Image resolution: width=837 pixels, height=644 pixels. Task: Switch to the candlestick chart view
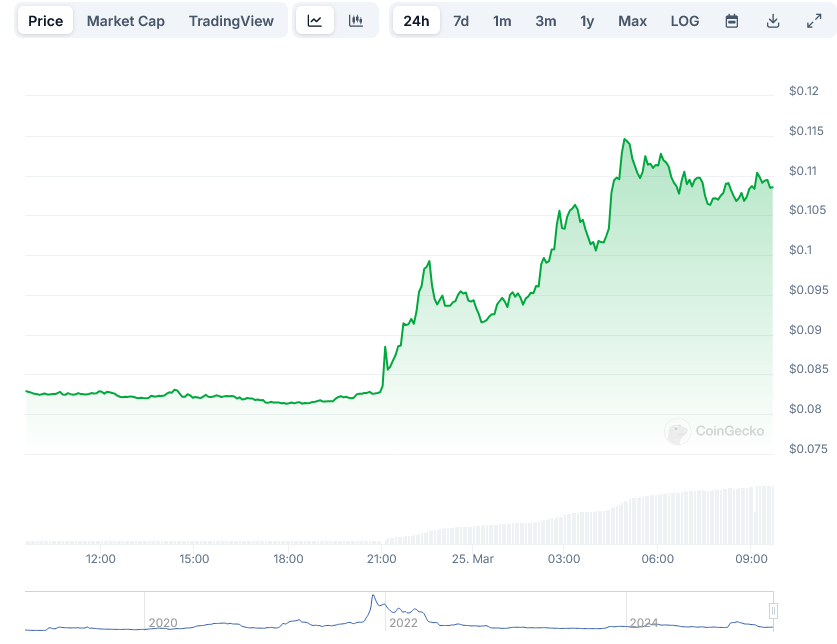(x=356, y=21)
